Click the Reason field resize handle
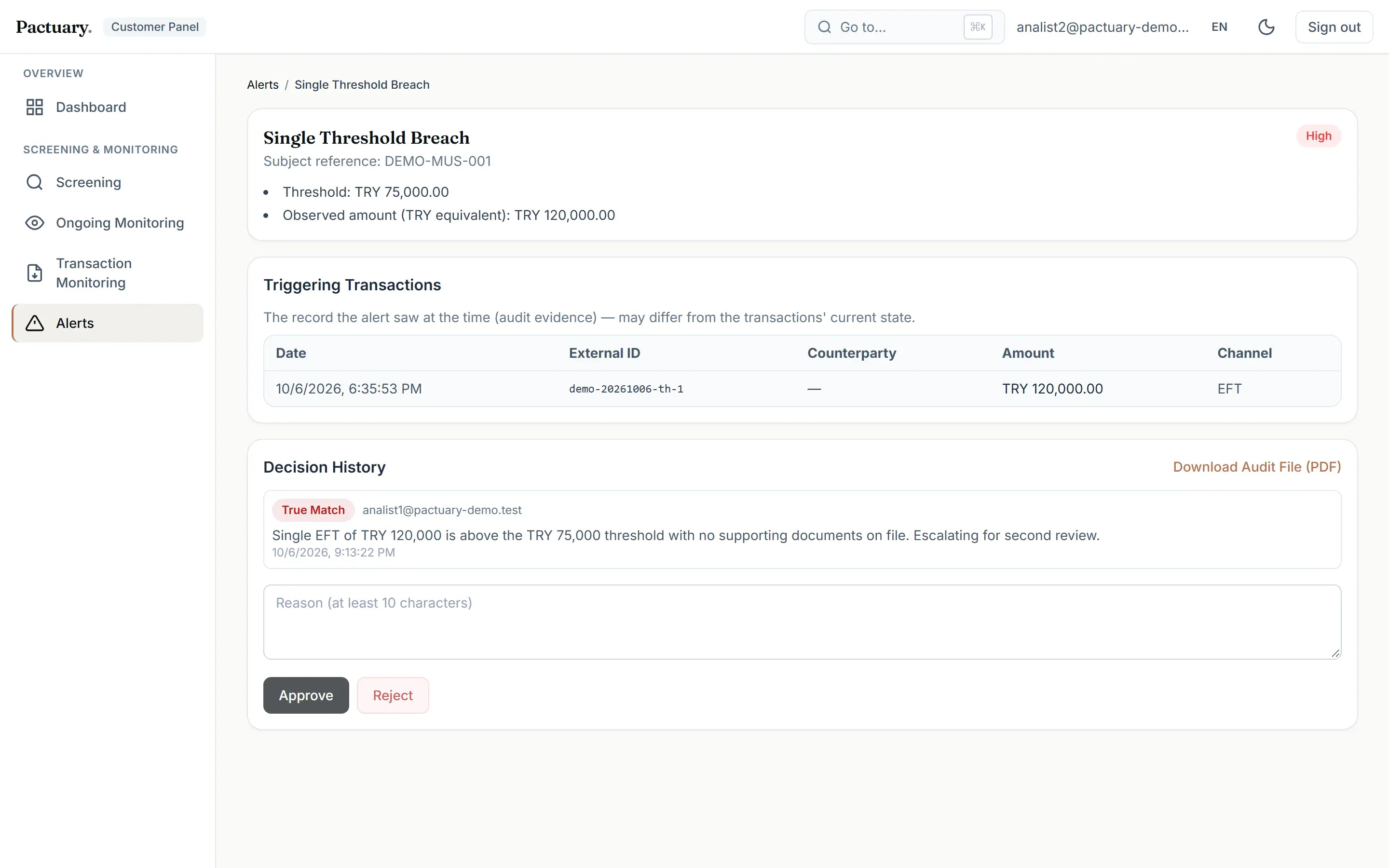Screen dimensions: 1389x868 click(x=1335, y=653)
